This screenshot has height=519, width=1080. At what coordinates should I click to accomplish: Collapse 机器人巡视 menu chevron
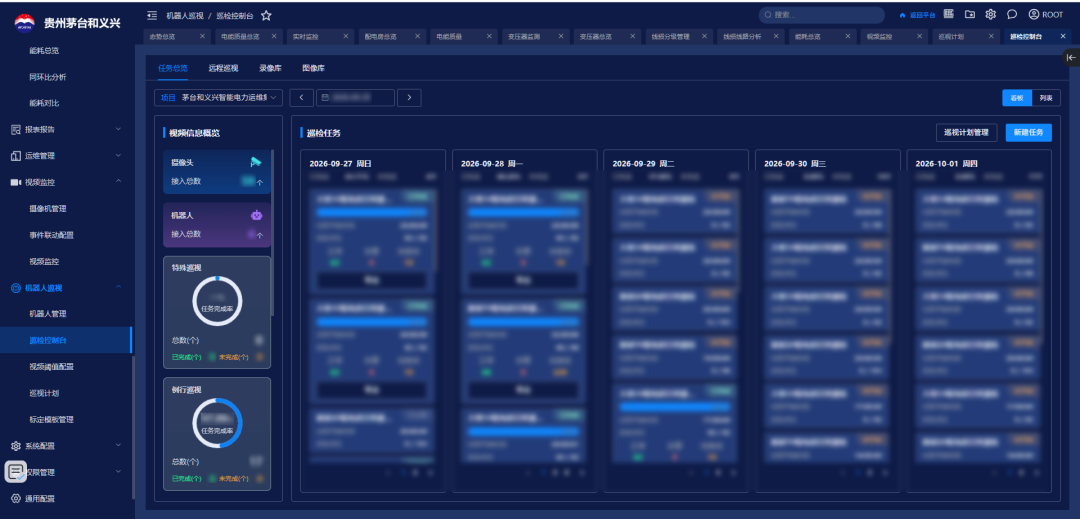click(118, 287)
